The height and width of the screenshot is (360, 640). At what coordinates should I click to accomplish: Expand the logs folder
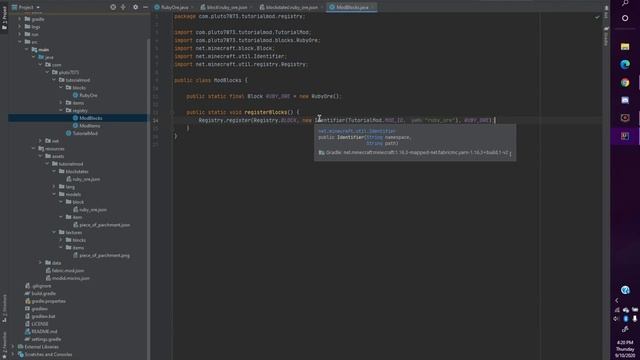coord(19,27)
